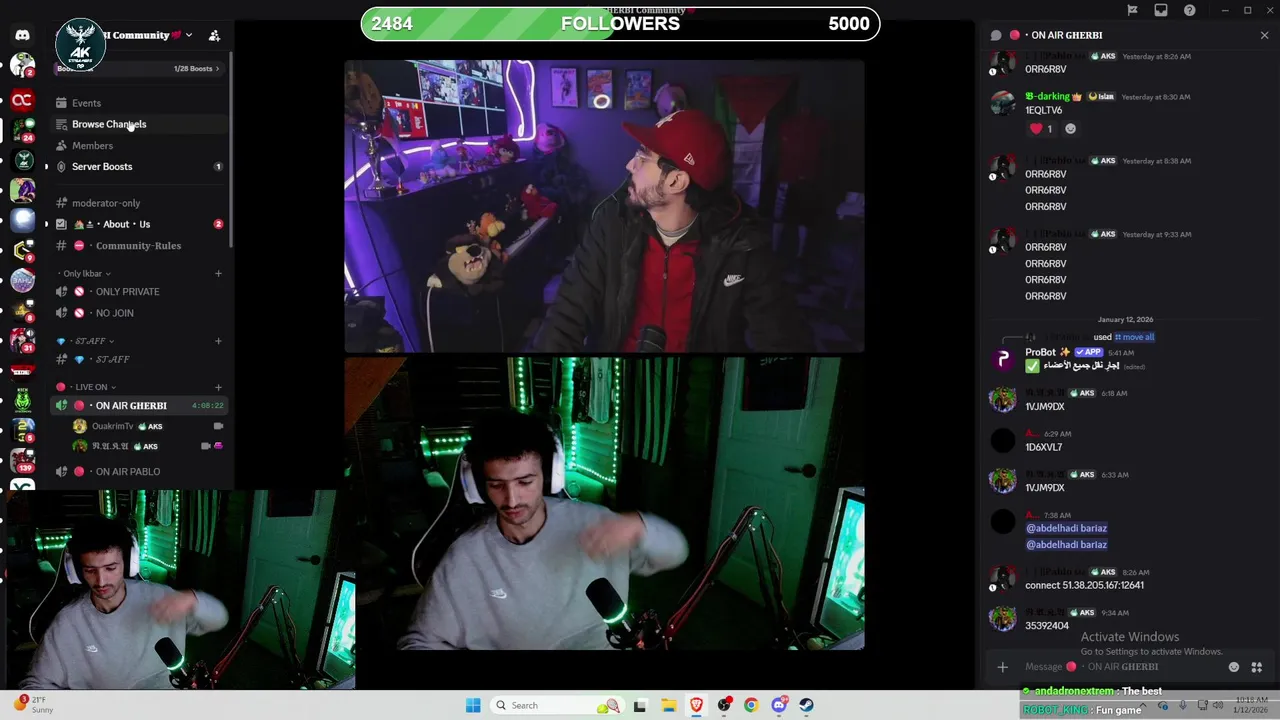
Task: Click the heart reaction on 1EQLTV6 message
Action: tap(1040, 129)
